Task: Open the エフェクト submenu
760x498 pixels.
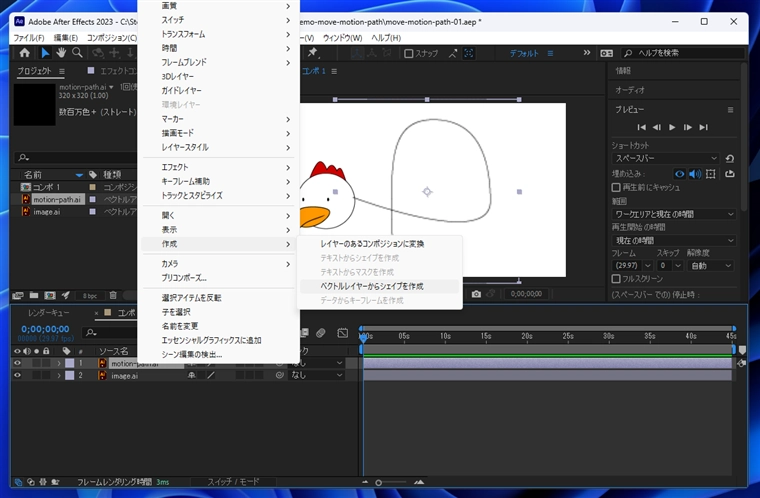Action: (x=219, y=167)
